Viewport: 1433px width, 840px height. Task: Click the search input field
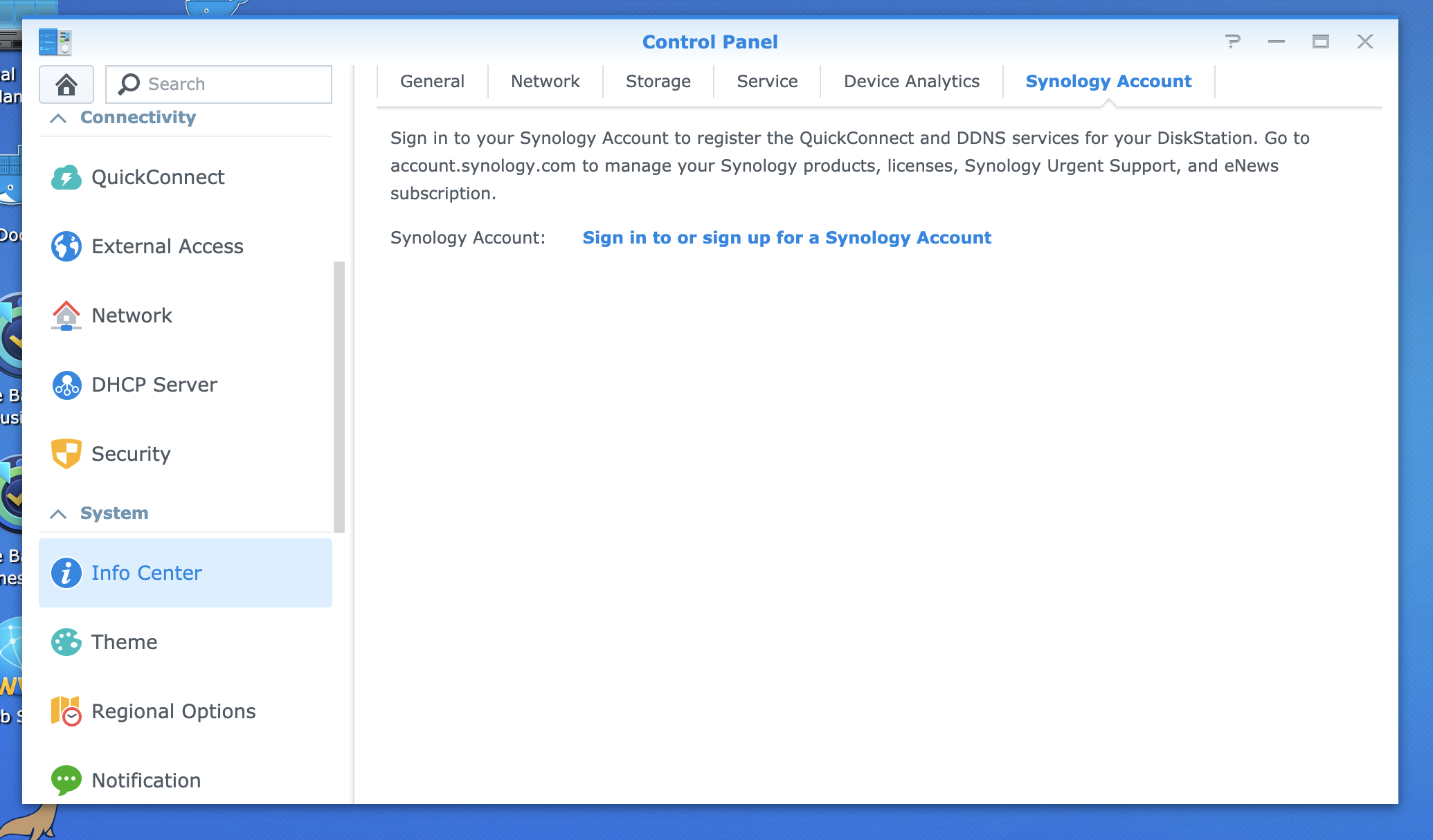click(x=219, y=84)
